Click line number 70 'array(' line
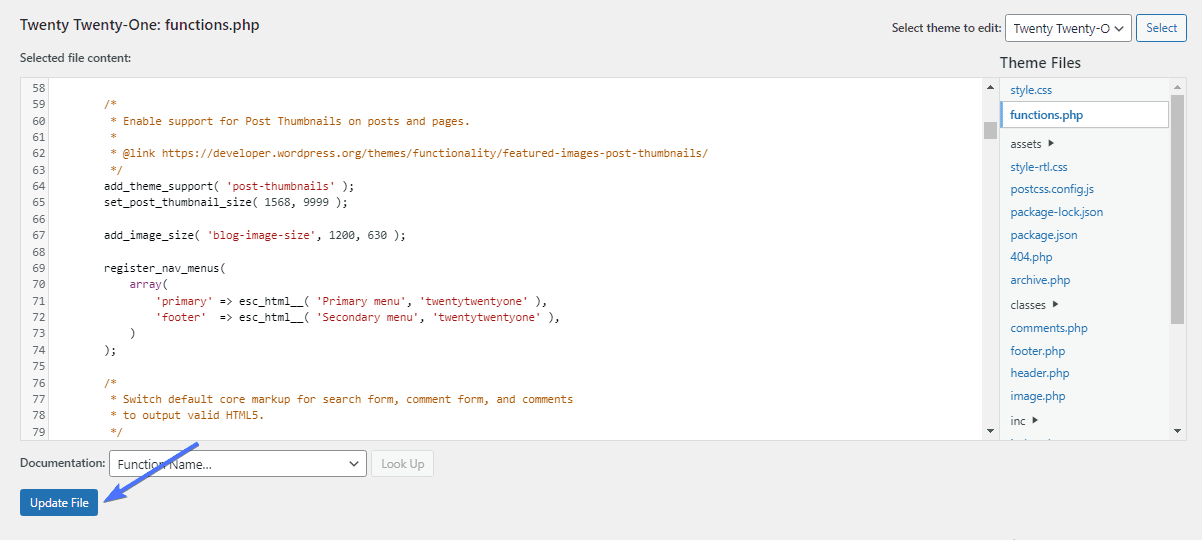The width and height of the screenshot is (1202, 540). click(149, 284)
